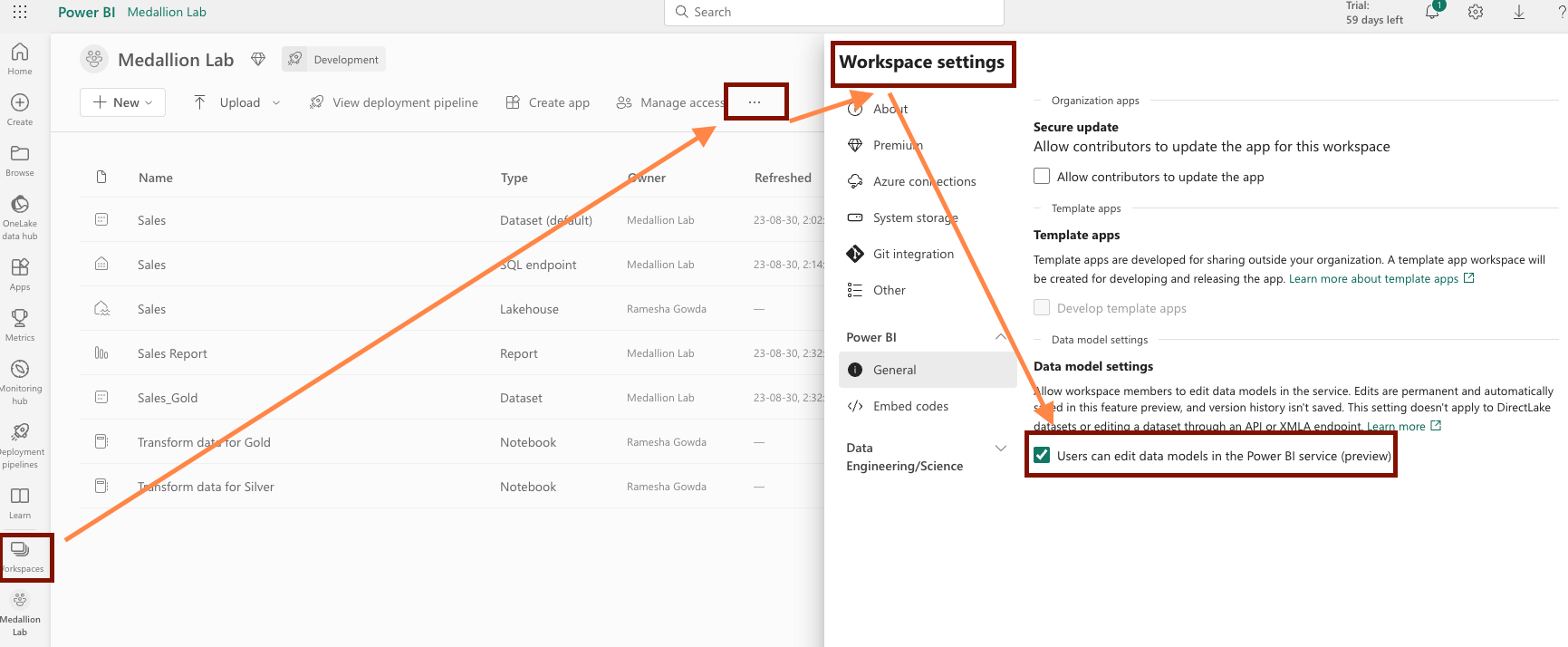Click the download arrow icon in header
Screen dimensions: 1568x647
click(x=1519, y=13)
